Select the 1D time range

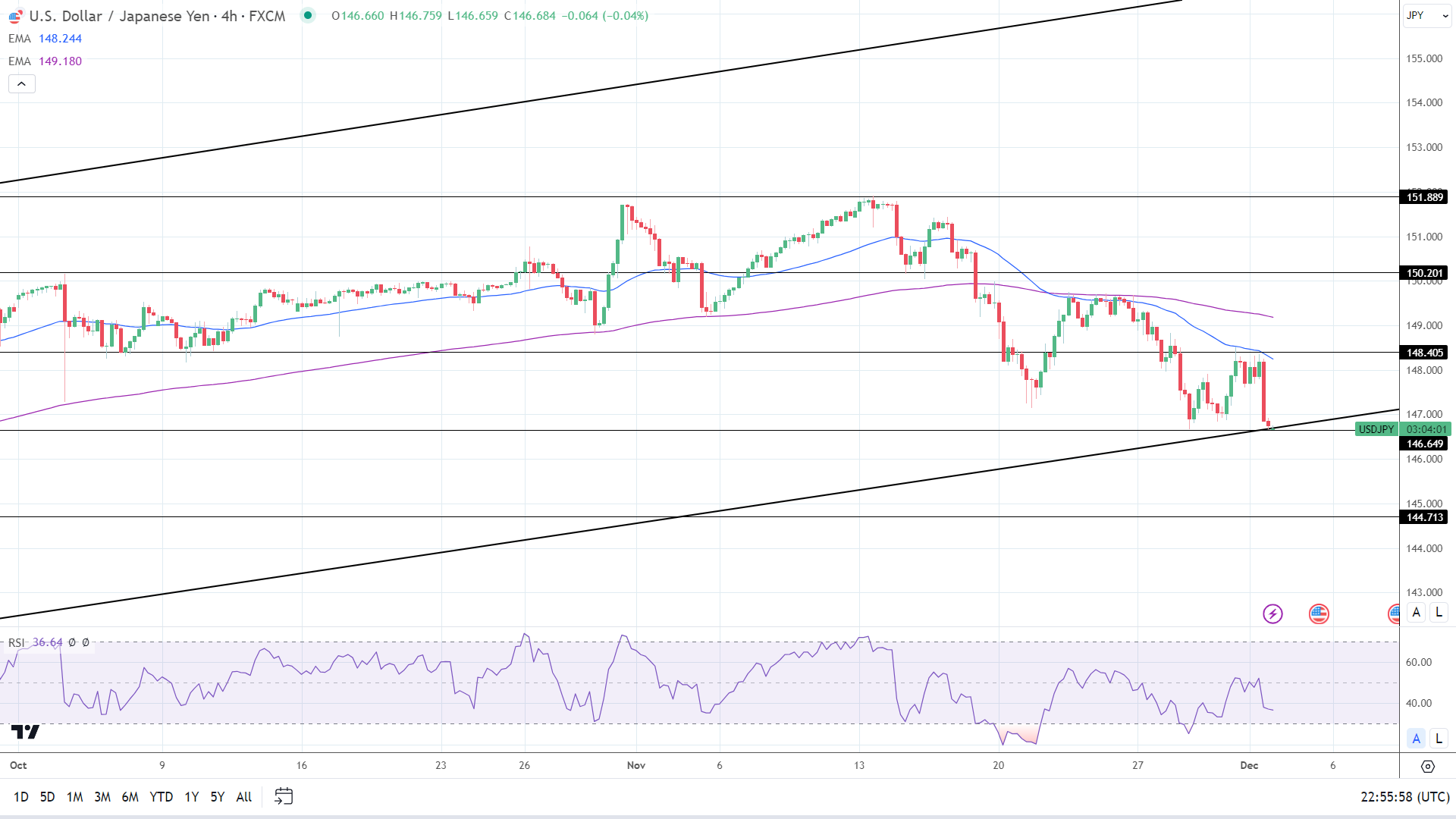[x=21, y=797]
